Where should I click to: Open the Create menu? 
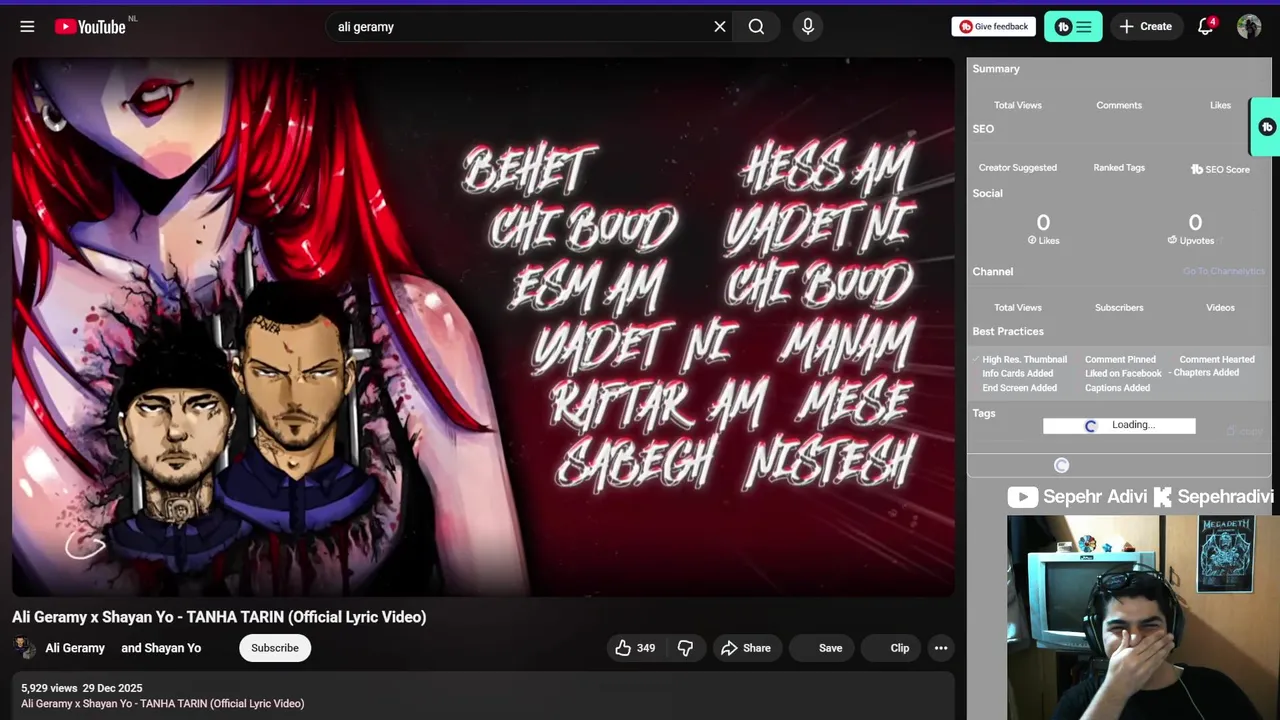[1145, 27]
